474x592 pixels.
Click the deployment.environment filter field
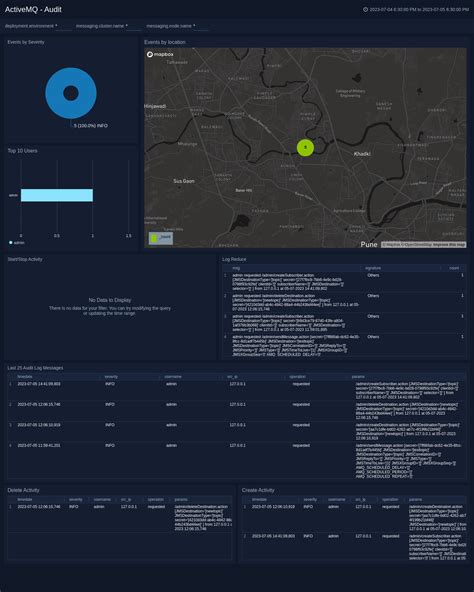(x=38, y=26)
